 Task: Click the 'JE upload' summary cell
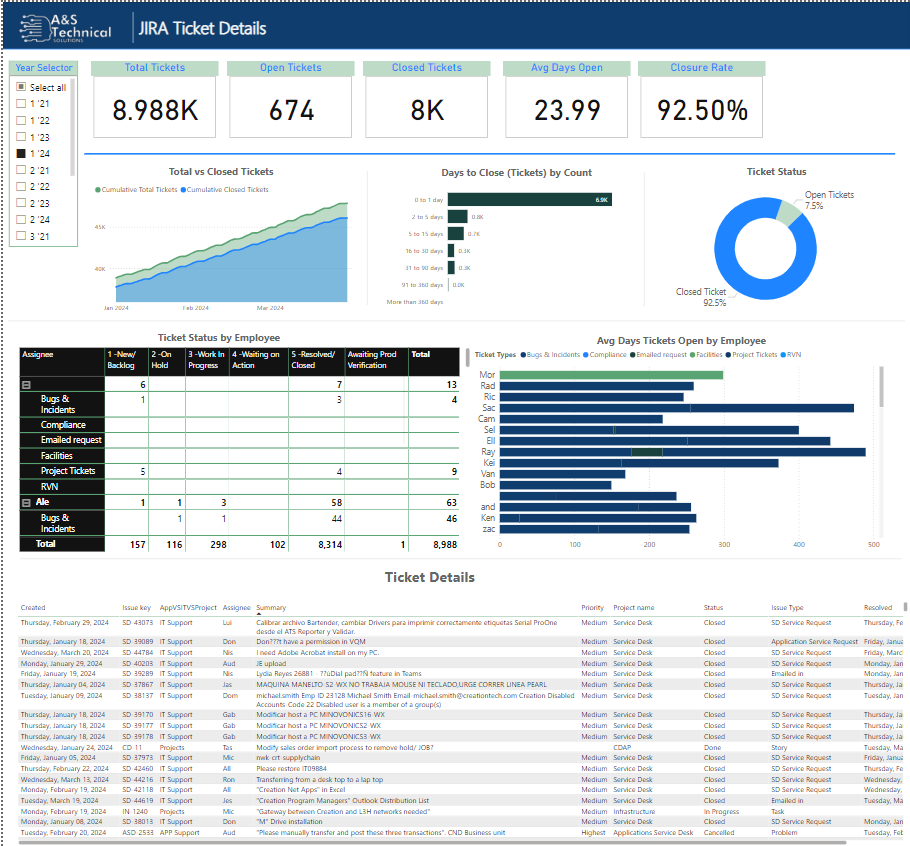[x=271, y=663]
